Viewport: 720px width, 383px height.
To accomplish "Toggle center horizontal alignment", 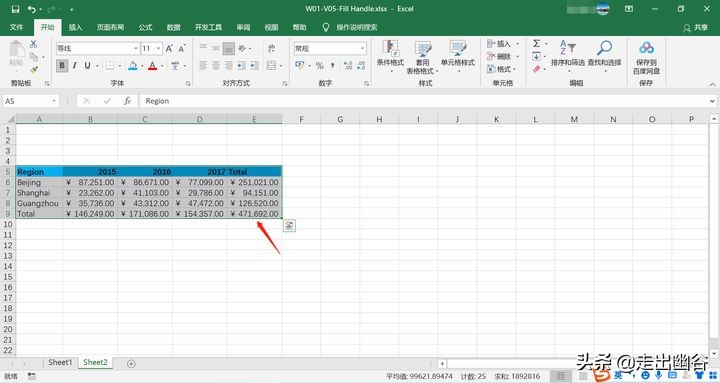I will tap(216, 66).
